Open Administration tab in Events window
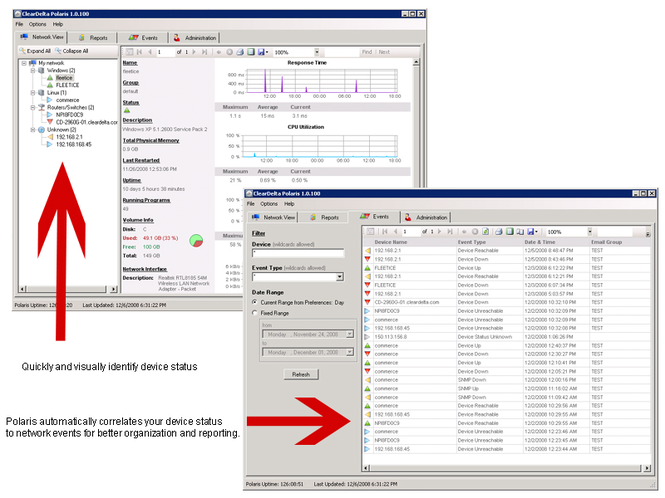665x498 pixels. 426,217
